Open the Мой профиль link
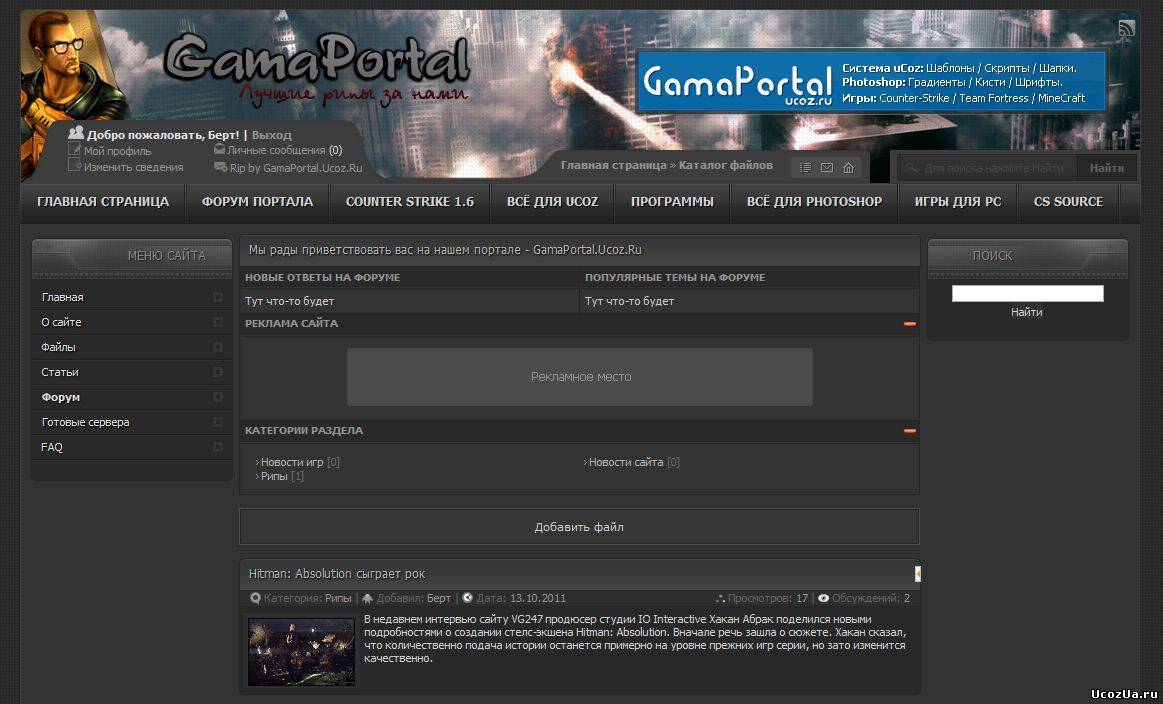Screen dimensions: 1163x704 [x=117, y=151]
